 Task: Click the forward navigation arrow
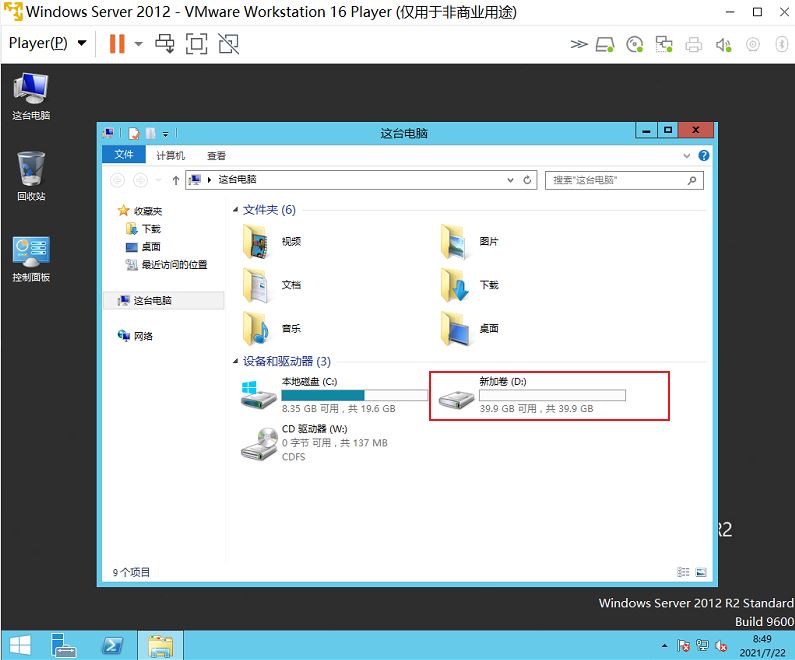[x=140, y=180]
